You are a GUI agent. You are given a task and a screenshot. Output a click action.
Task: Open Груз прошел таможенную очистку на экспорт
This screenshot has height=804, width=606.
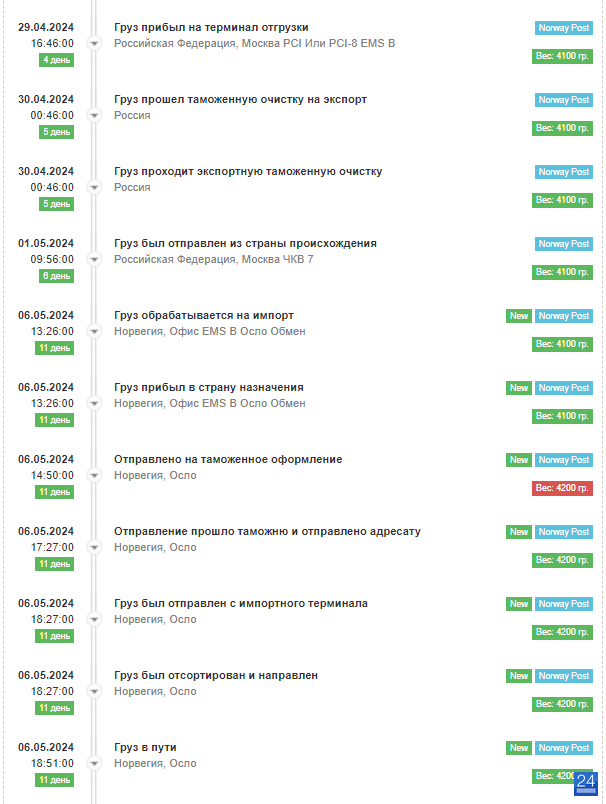tap(240, 99)
